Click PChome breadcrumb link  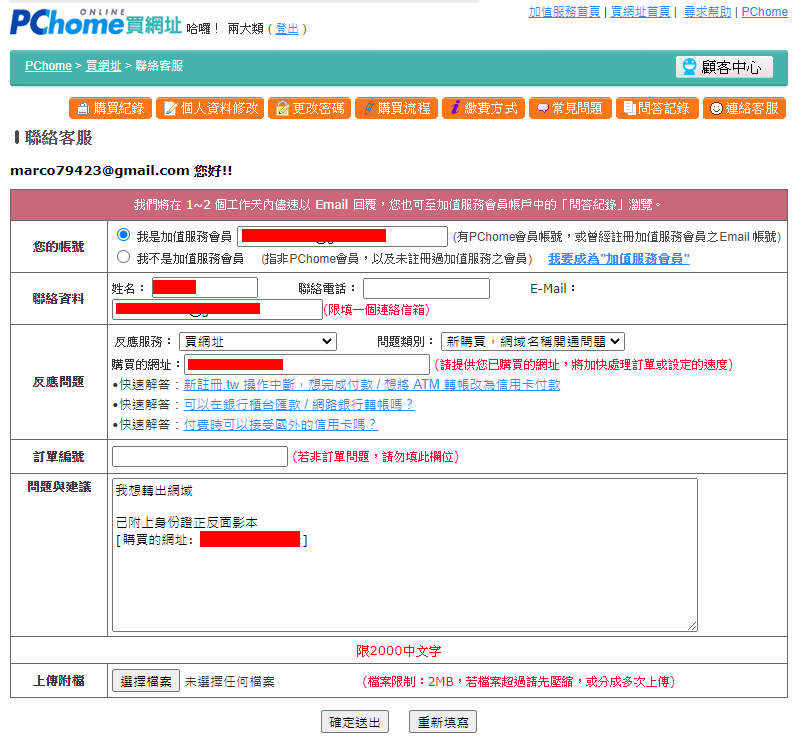(49, 66)
